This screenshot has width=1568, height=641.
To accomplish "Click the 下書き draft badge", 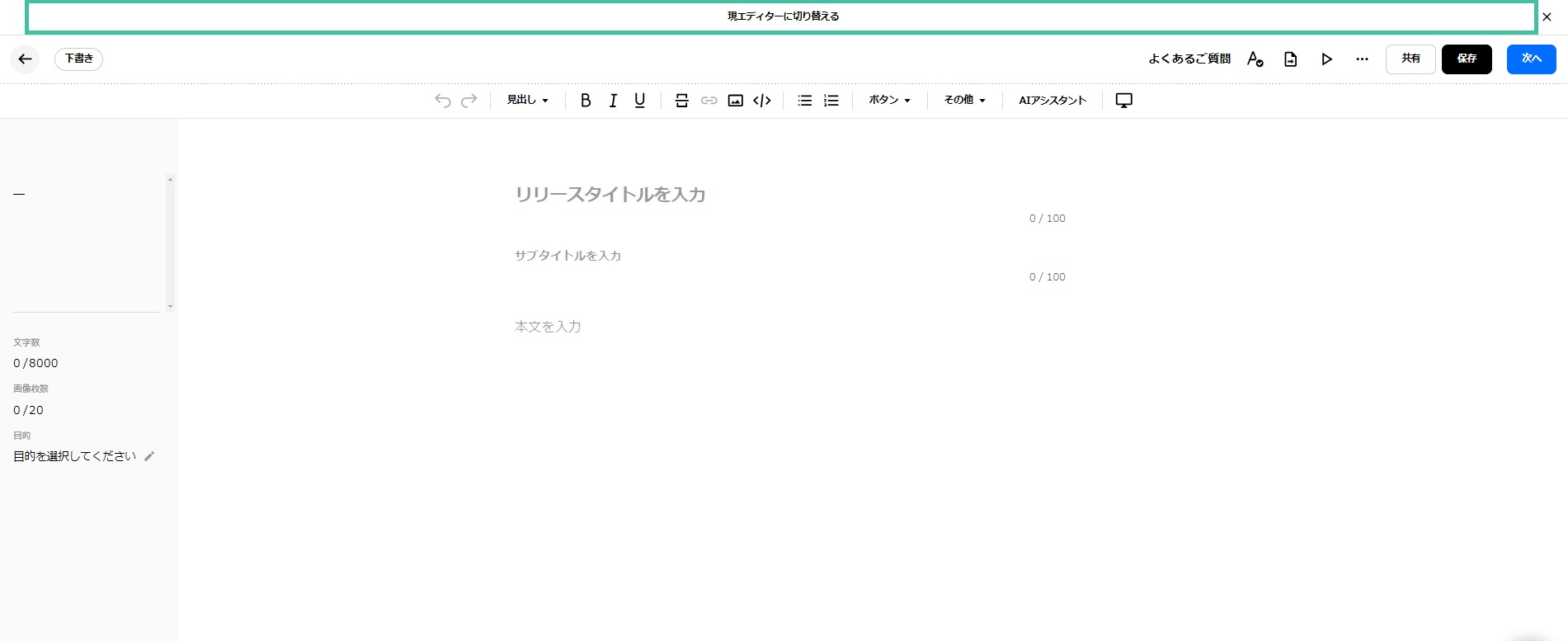I will pyautogui.click(x=78, y=59).
